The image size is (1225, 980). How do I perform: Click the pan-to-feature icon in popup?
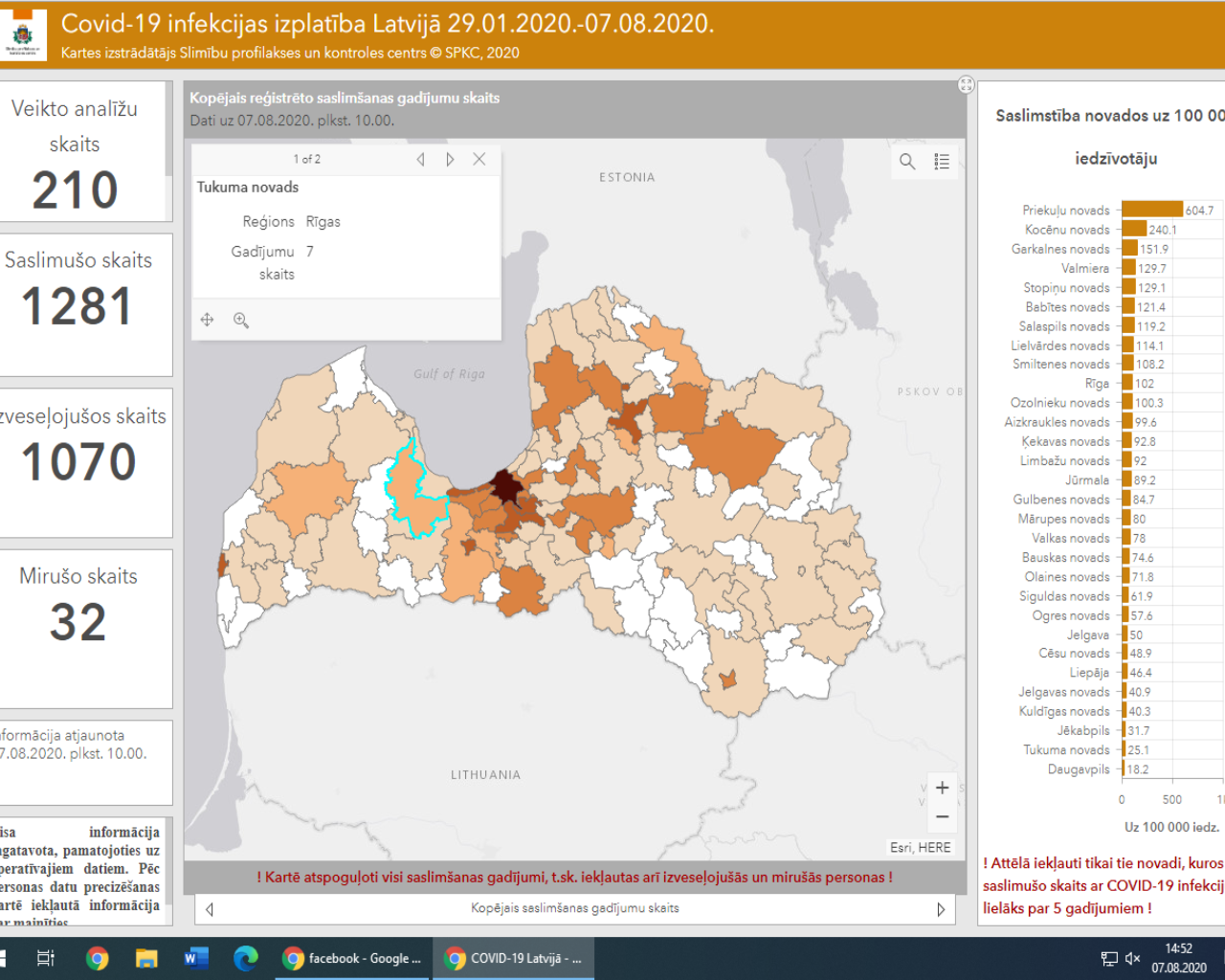[207, 320]
